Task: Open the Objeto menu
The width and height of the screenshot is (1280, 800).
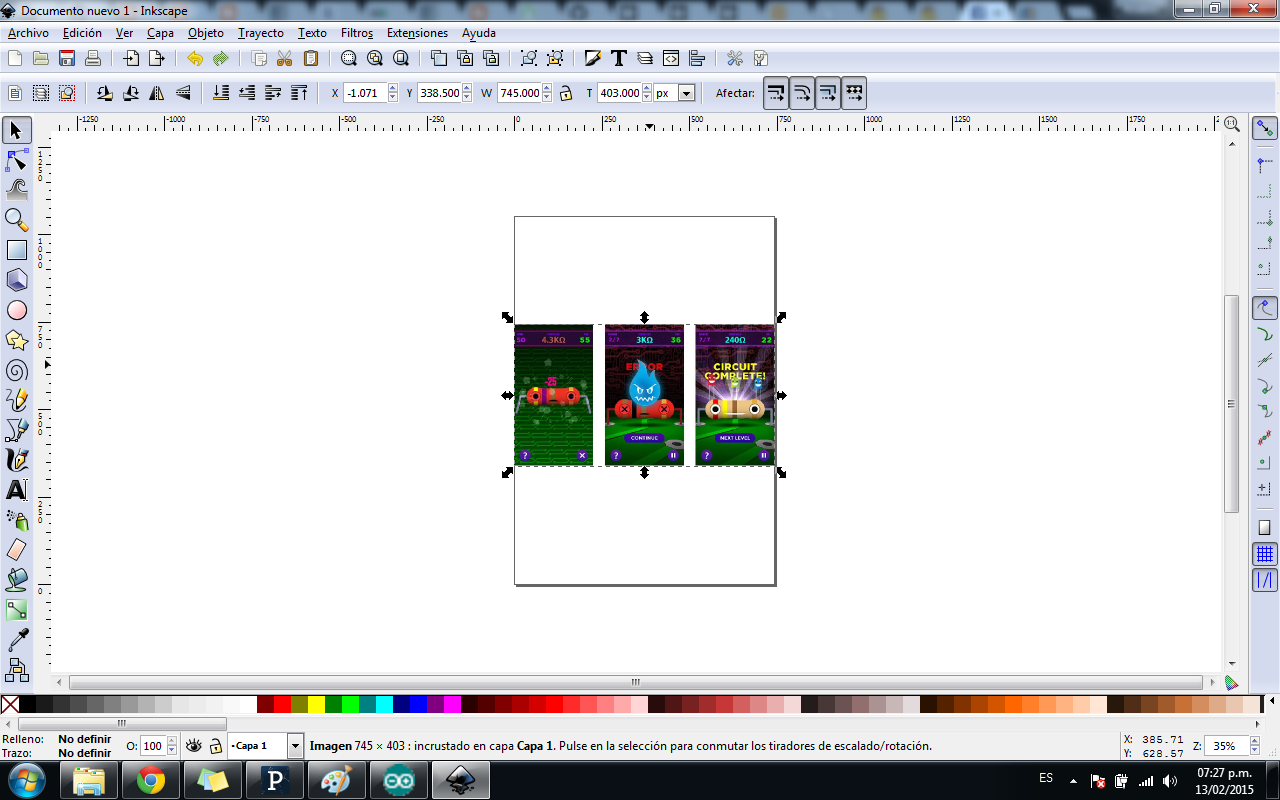Action: pyautogui.click(x=206, y=33)
